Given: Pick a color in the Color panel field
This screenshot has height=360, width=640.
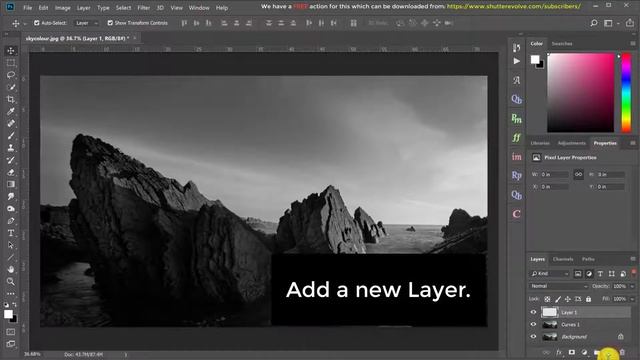Looking at the screenshot, I should point(580,93).
